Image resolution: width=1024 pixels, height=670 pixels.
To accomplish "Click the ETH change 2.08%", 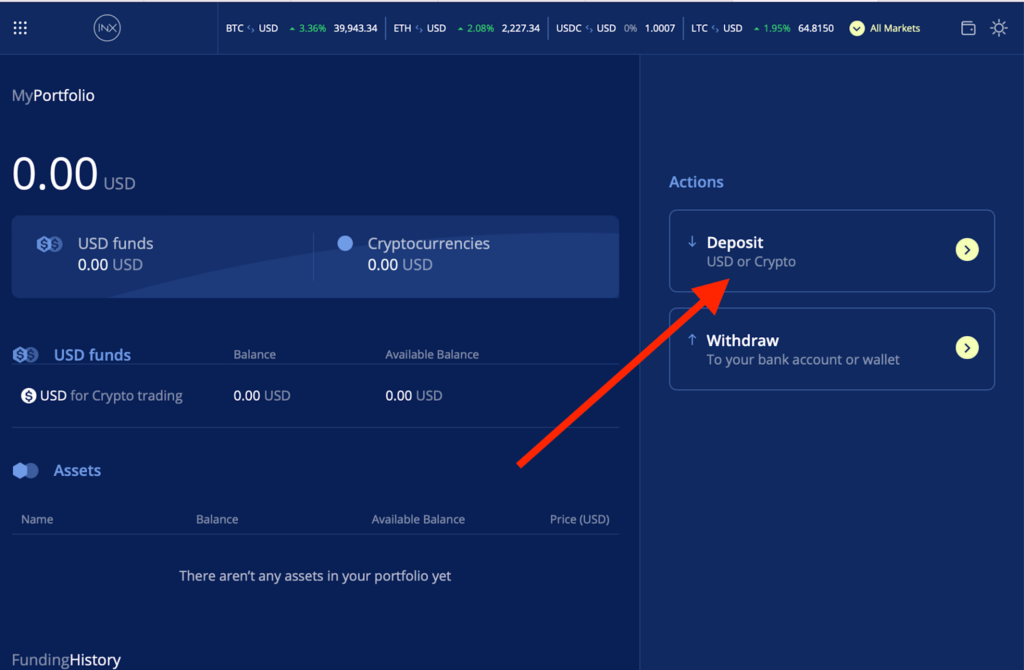I will (476, 28).
